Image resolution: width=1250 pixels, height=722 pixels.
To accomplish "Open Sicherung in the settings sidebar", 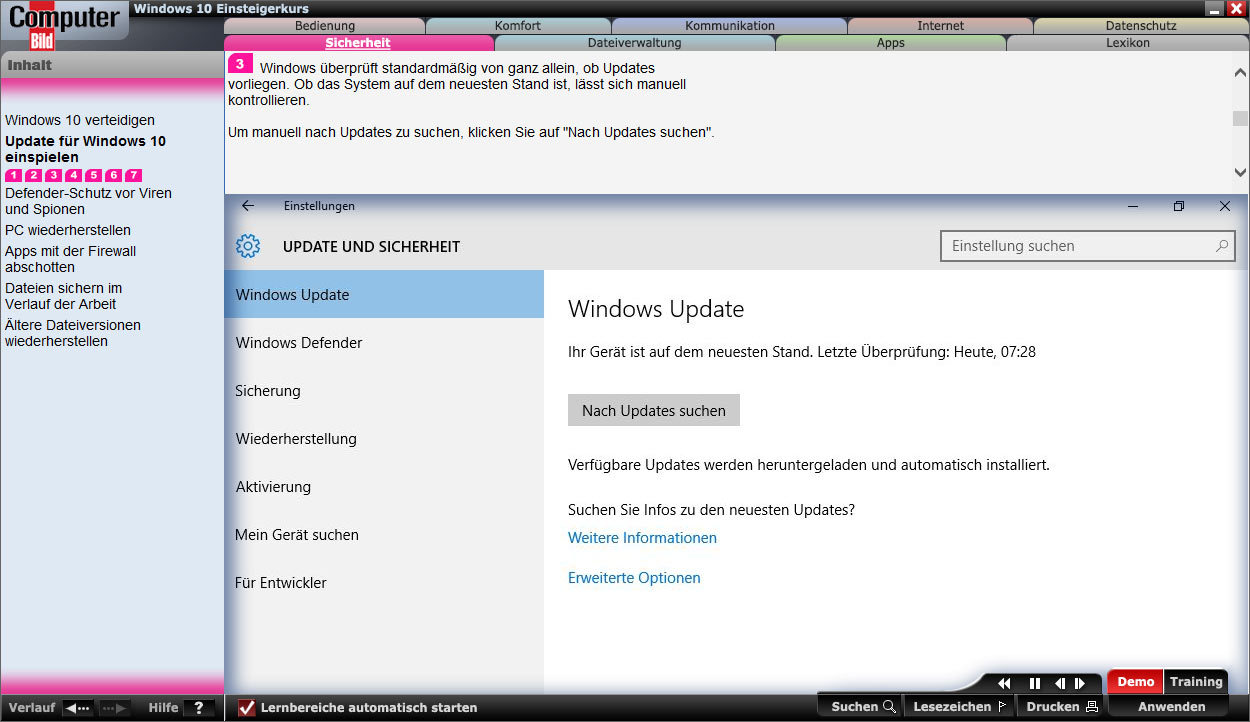I will point(384,391).
